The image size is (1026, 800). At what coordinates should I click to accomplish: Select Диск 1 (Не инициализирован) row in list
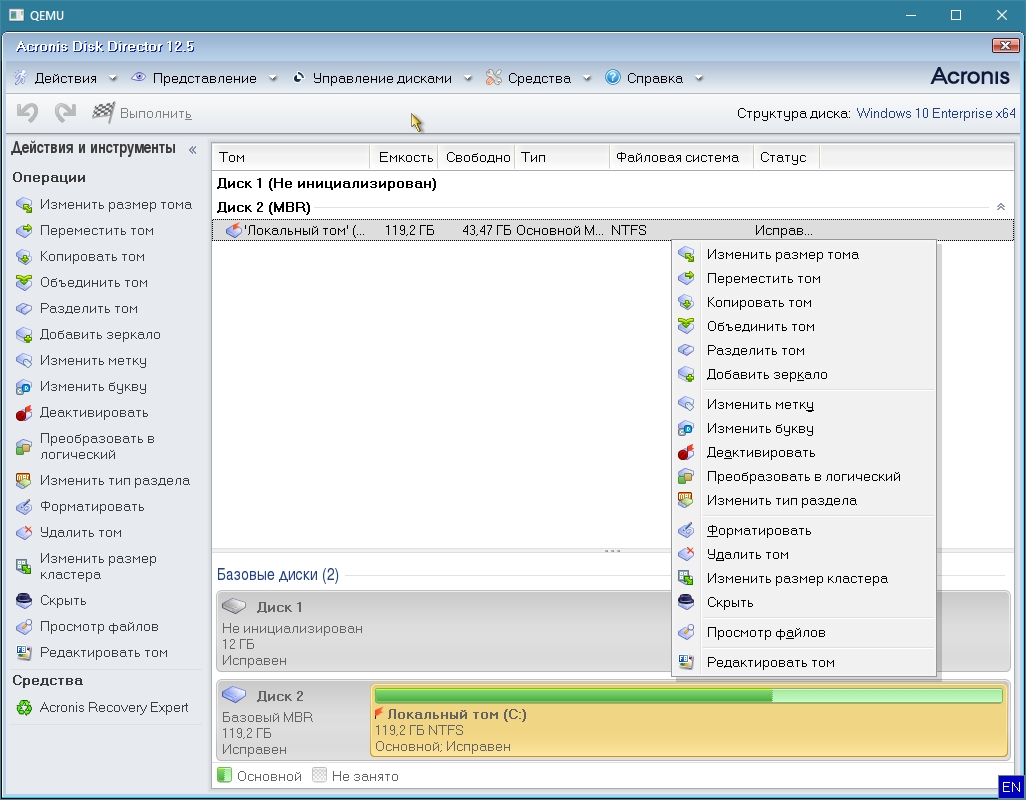point(612,183)
